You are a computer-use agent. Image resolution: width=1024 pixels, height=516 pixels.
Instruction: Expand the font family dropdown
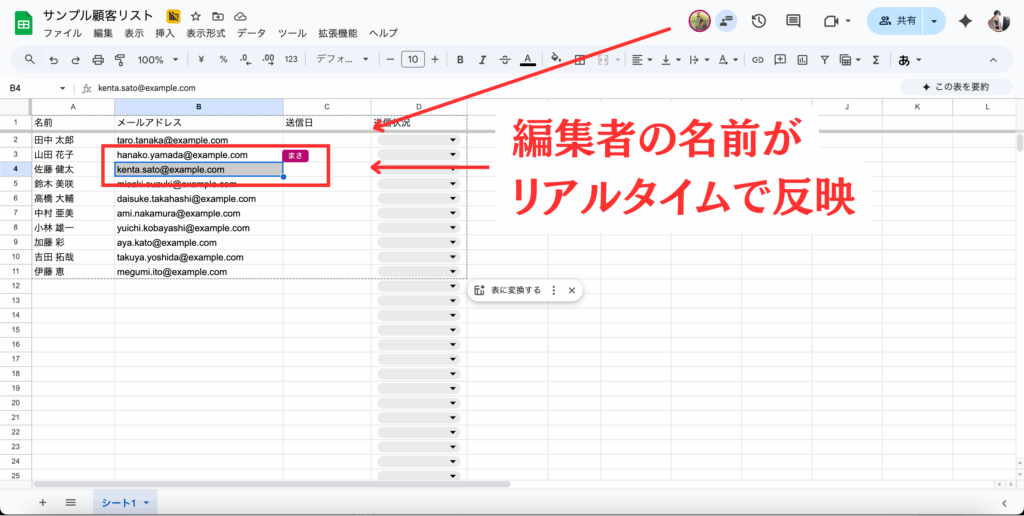pos(342,60)
